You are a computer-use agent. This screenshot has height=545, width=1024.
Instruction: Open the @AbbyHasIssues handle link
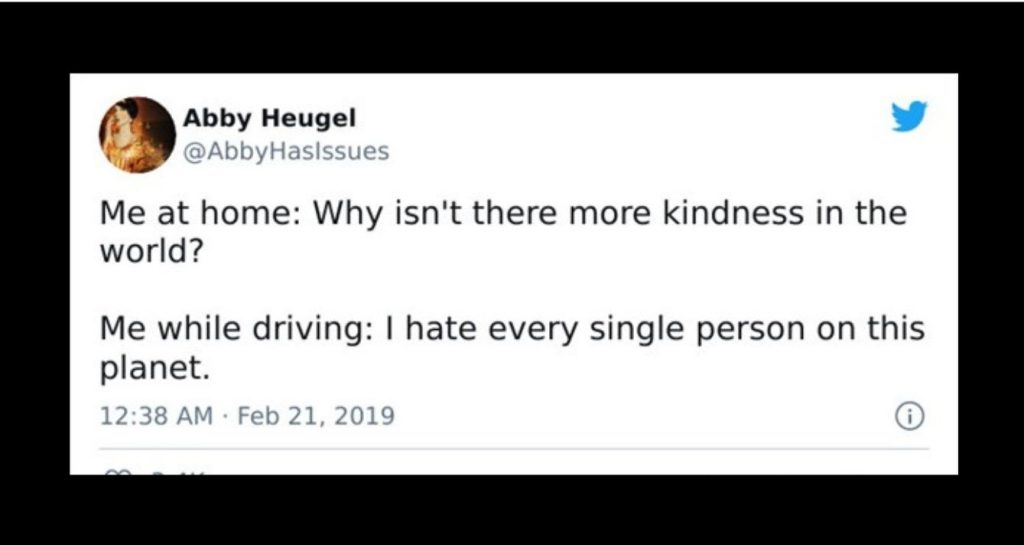tap(286, 151)
